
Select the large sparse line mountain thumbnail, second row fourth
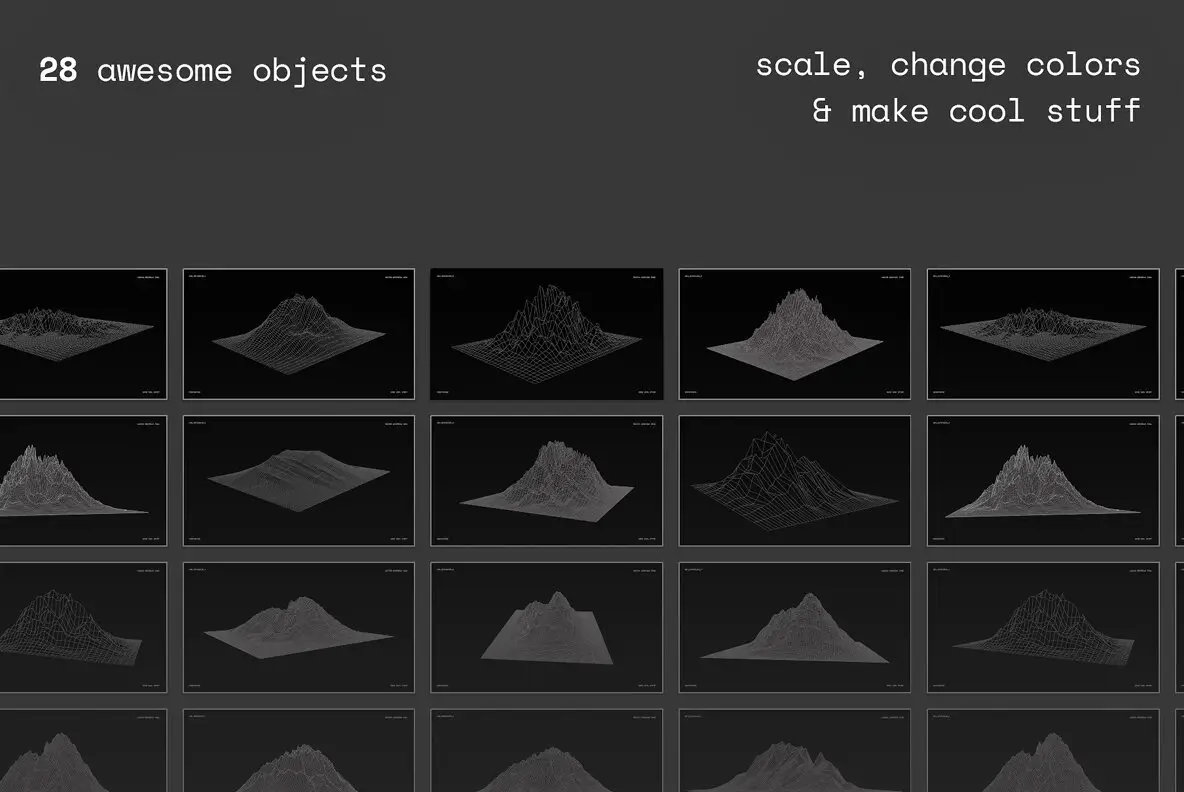pyautogui.click(x=794, y=480)
